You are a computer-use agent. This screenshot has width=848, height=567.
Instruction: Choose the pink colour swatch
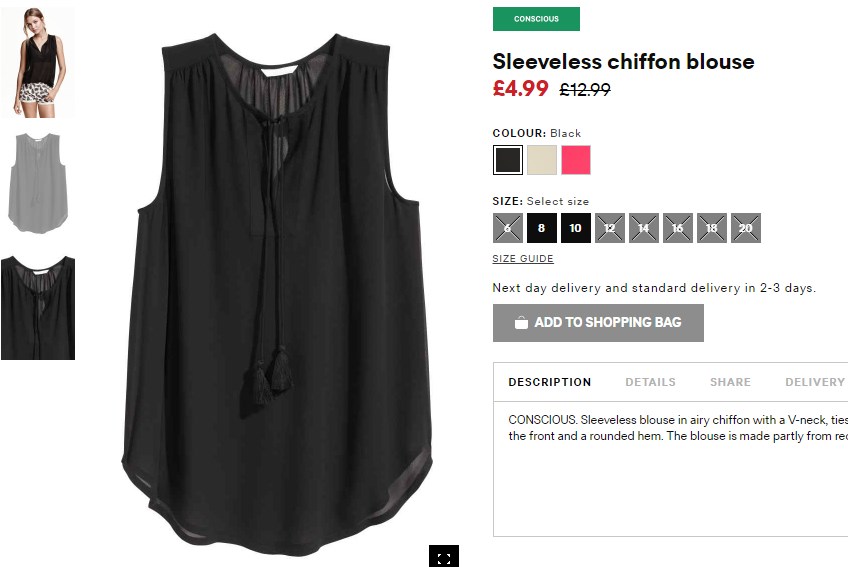pyautogui.click(x=576, y=160)
